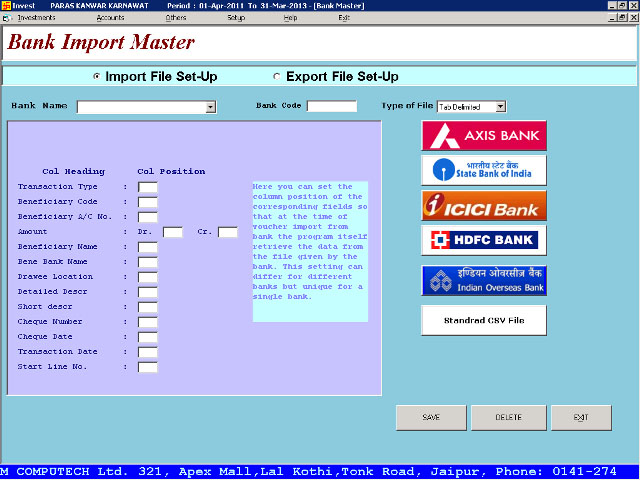Open the Accounts menu
This screenshot has width=640, height=480.
click(x=110, y=18)
